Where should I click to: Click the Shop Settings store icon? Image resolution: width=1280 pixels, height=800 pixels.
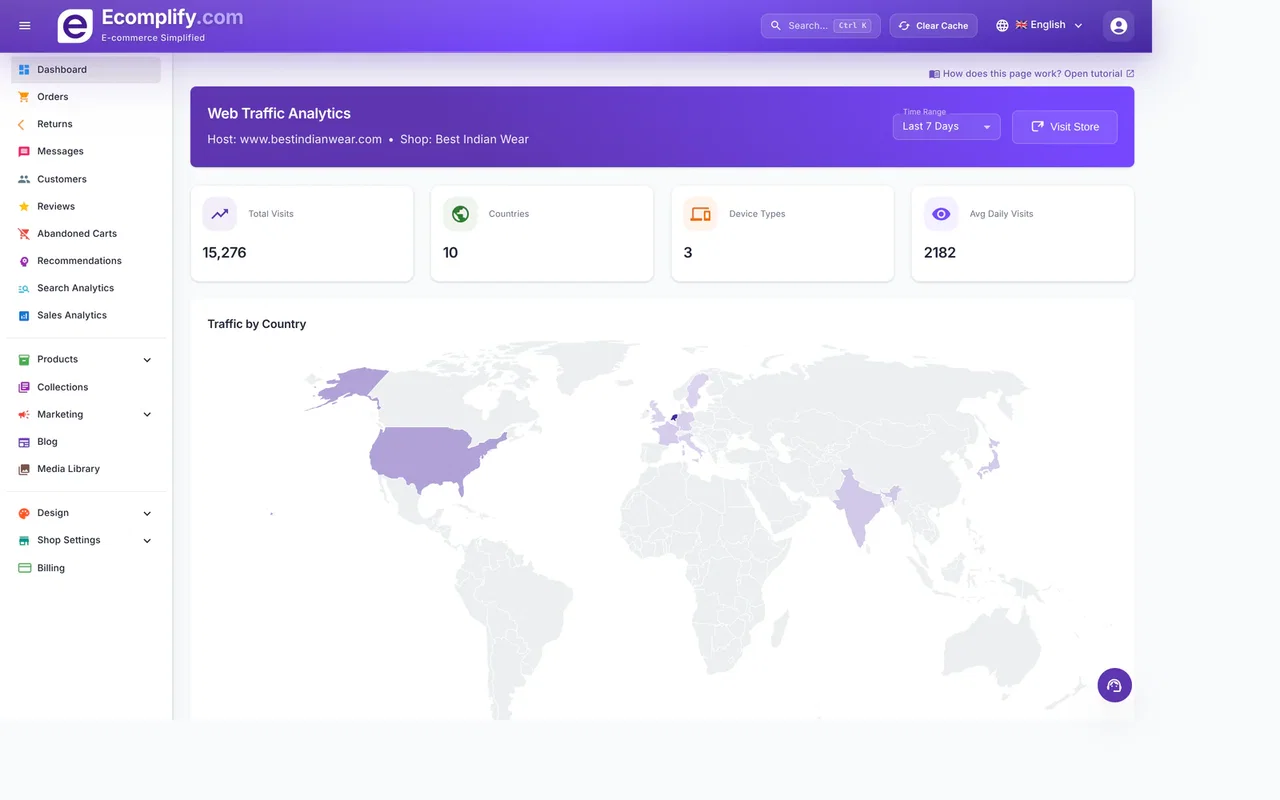pos(24,541)
